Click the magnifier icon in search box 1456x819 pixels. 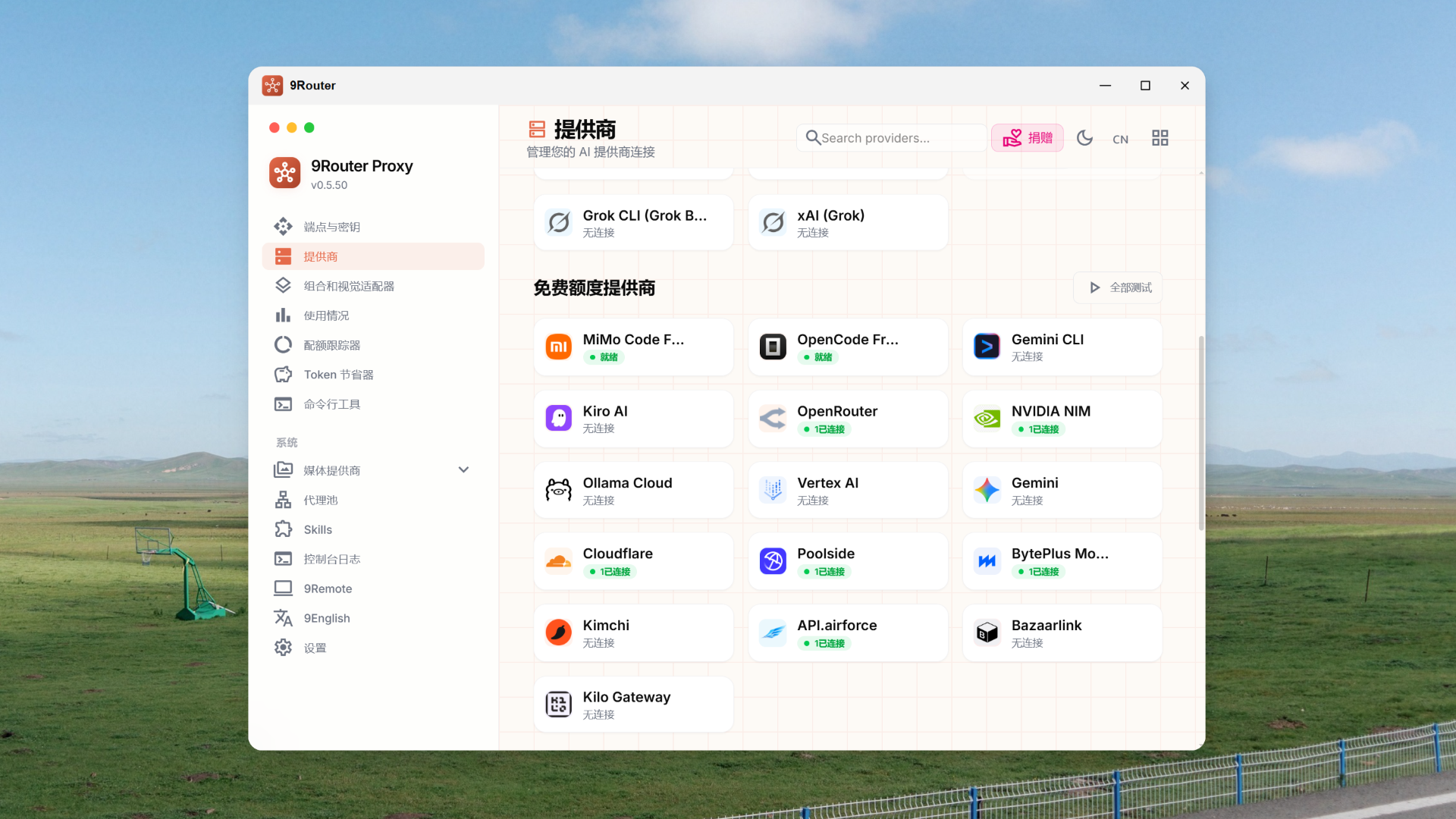tap(813, 138)
